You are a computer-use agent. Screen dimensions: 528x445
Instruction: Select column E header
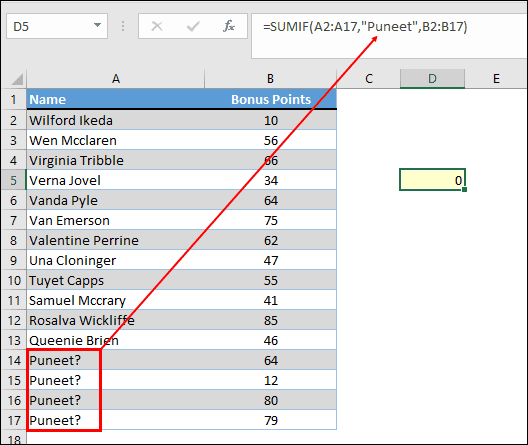[496, 79]
